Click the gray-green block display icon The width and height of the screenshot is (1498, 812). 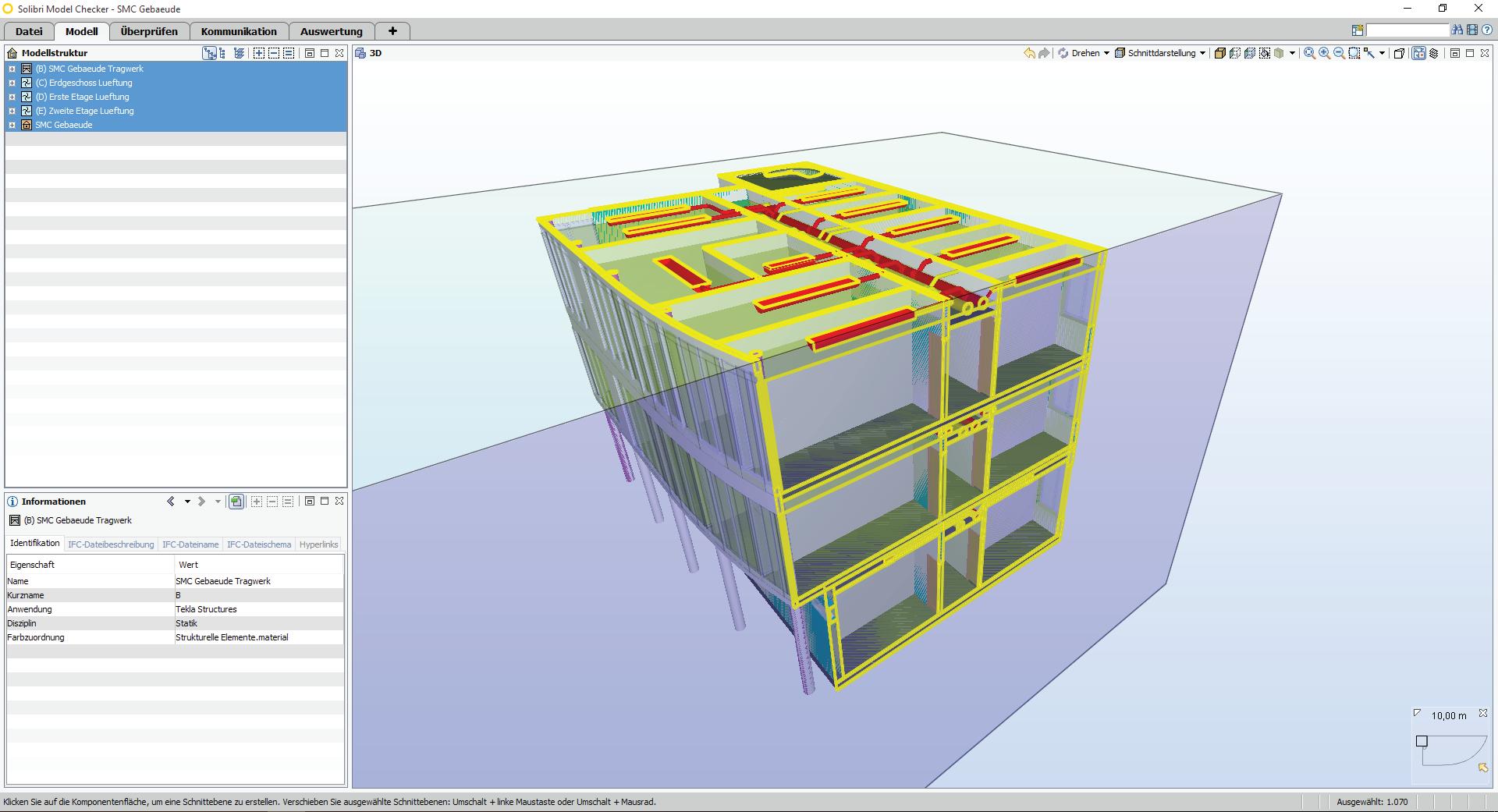(x=1279, y=53)
